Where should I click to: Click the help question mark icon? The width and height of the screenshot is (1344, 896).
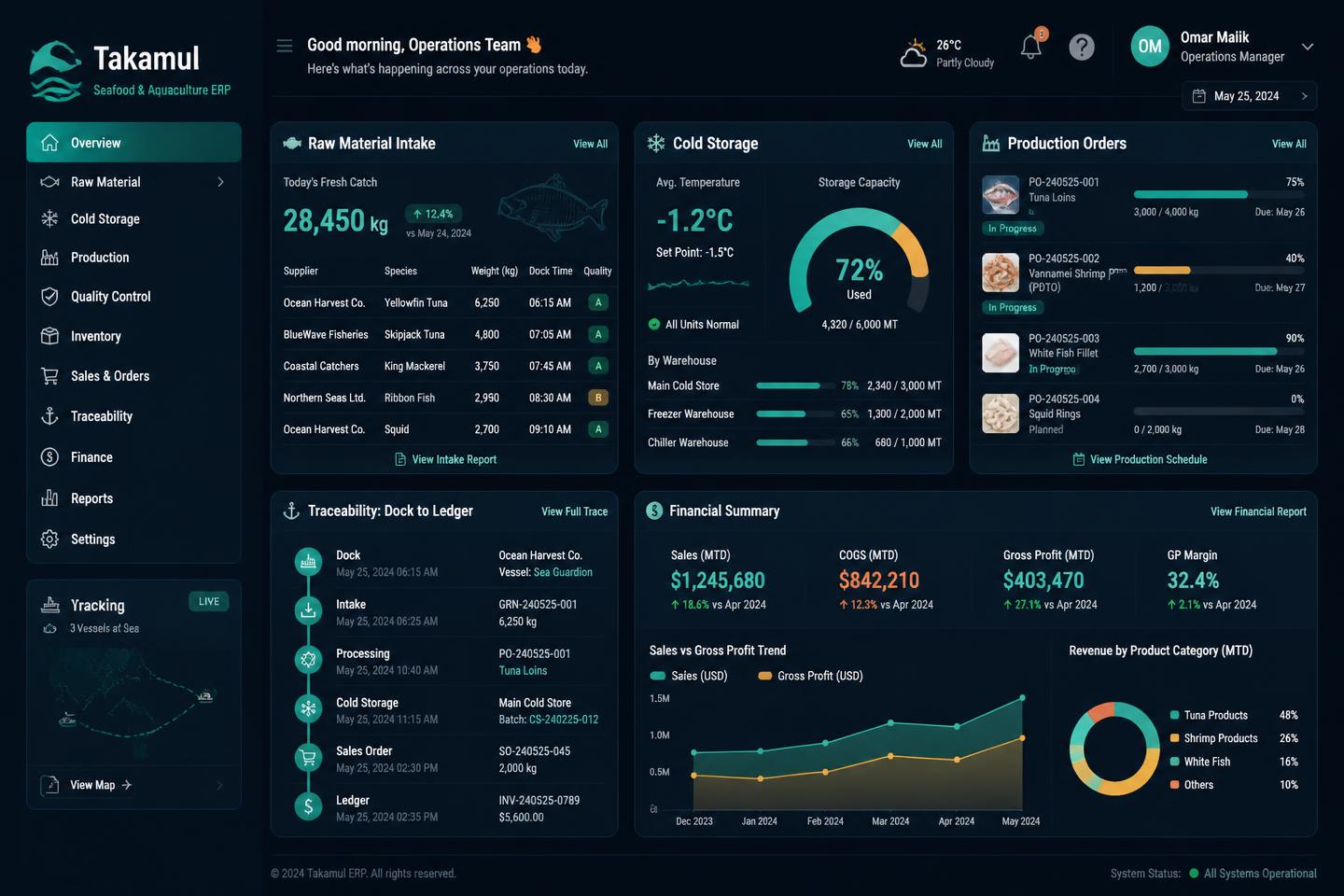tap(1082, 47)
